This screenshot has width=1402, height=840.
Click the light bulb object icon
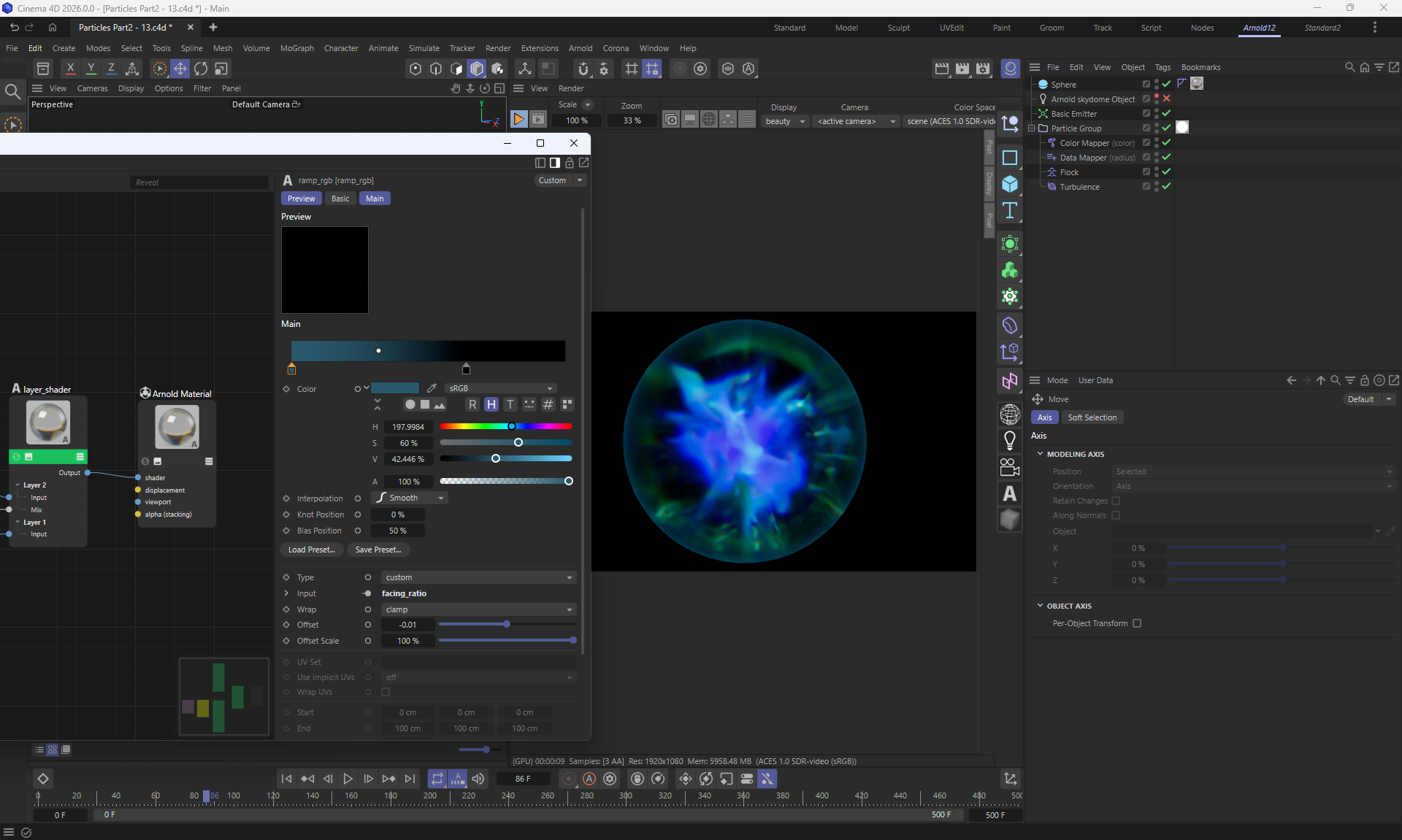point(1010,440)
